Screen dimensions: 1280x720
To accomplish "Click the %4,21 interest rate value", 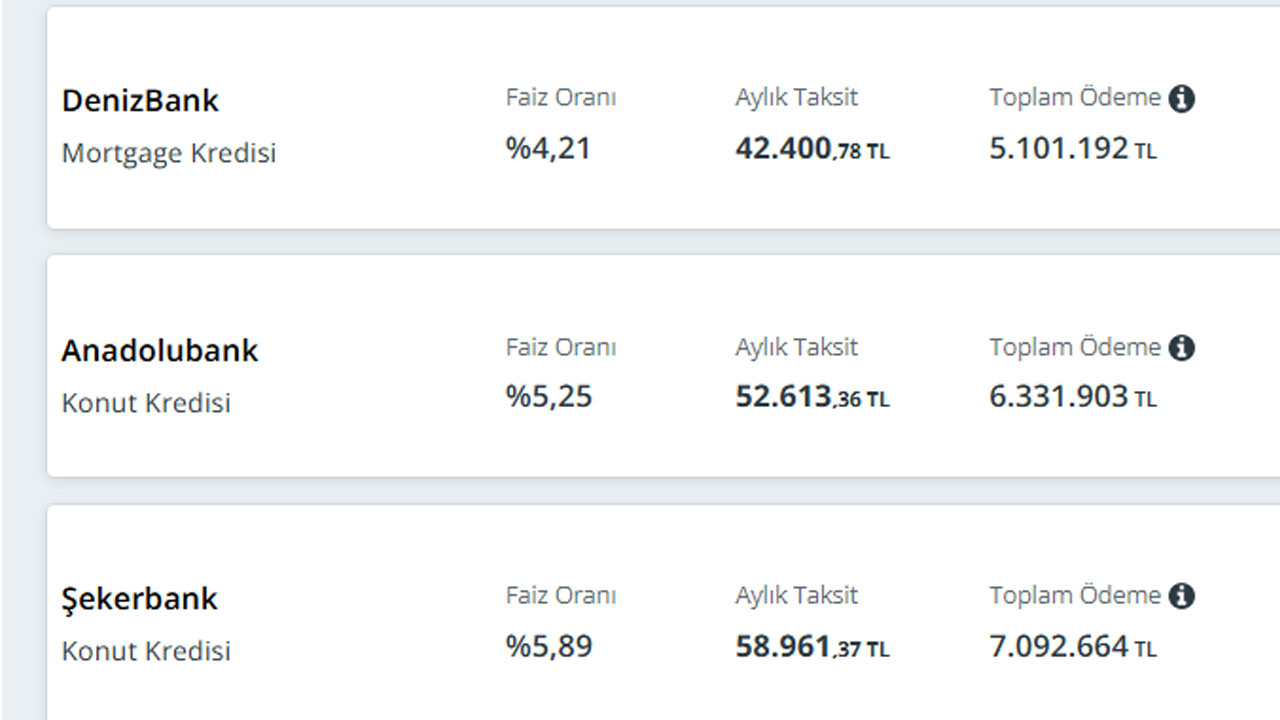I will 548,148.
